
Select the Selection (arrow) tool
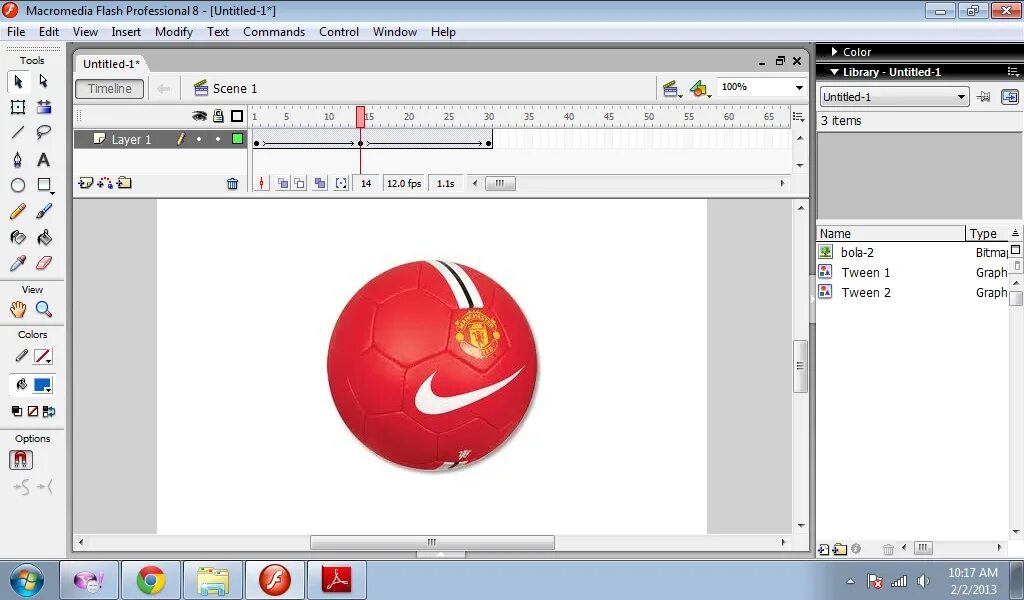18,82
